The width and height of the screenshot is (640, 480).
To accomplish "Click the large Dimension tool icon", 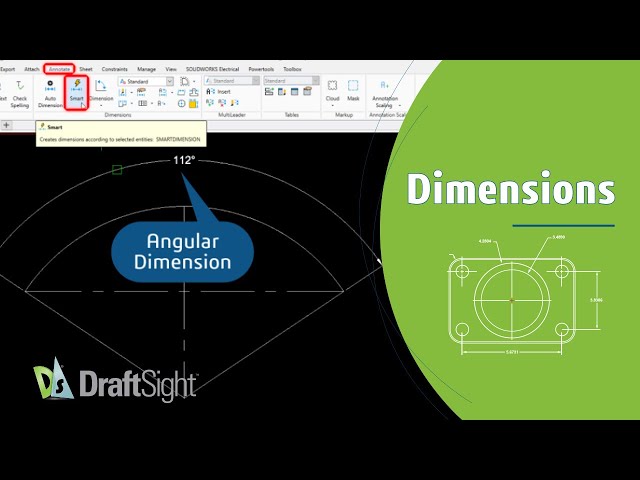I will pyautogui.click(x=101, y=86).
